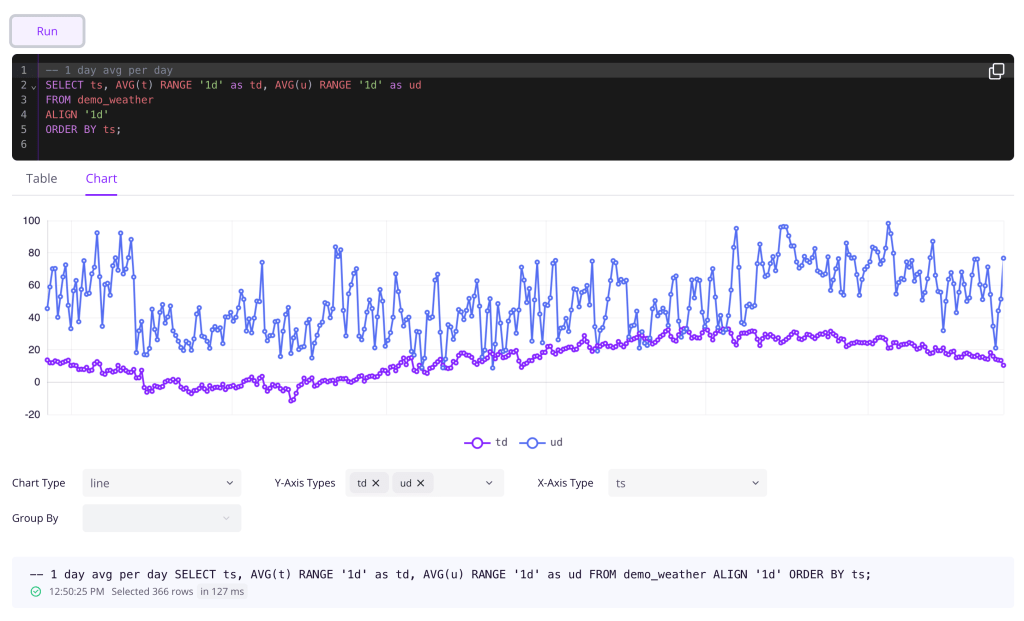Remove the td tag from Y-Axis Types
Image resolution: width=1024 pixels, height=621 pixels.
pyautogui.click(x=376, y=483)
